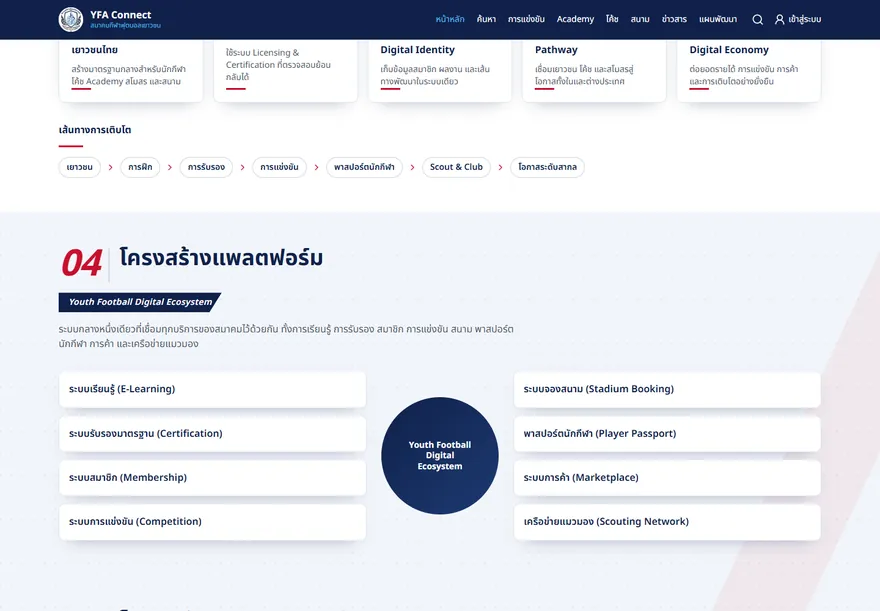Click the heading โครงสร้างแพลตฟอร์ม

221,258
